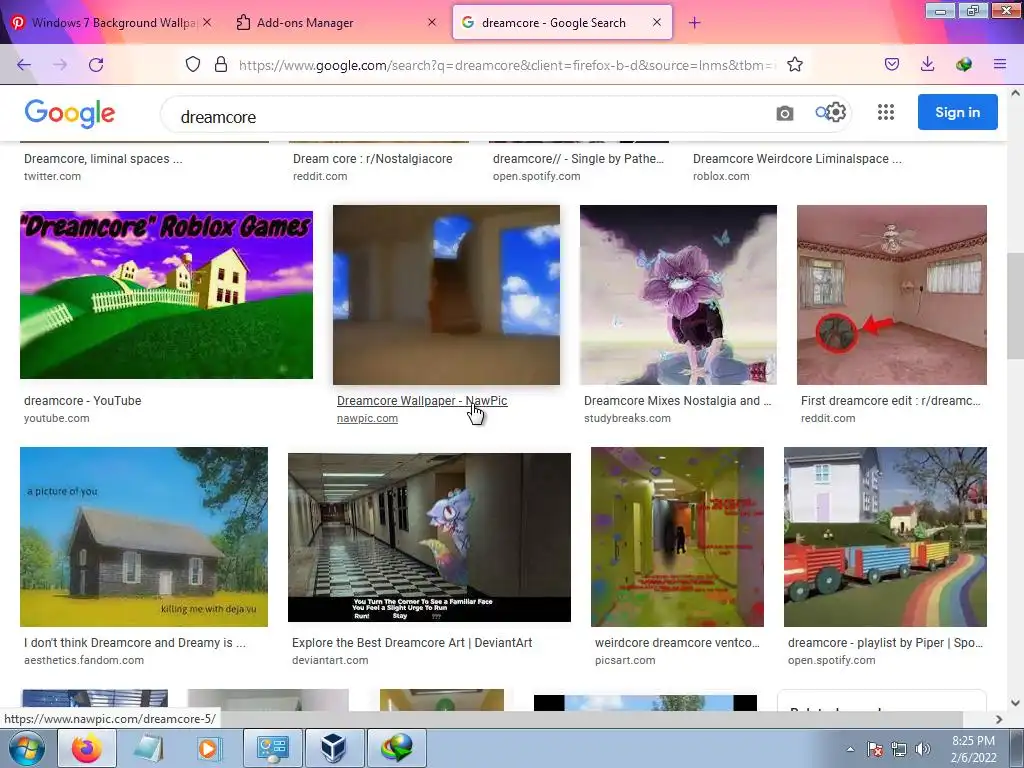Screen dimensions: 1024x768
Task: Click the Dreamcore Roblox Games thumbnail
Action: [x=167, y=295]
